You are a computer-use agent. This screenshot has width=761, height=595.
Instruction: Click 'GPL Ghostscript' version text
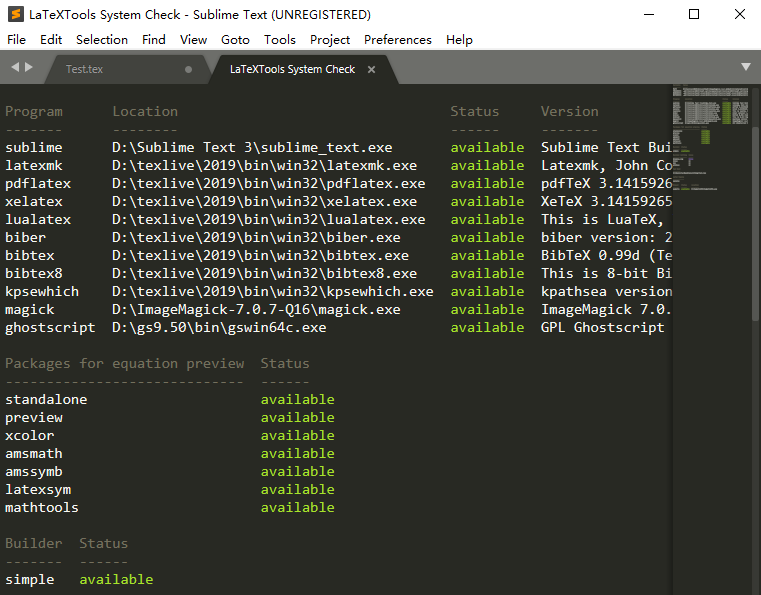(x=602, y=327)
